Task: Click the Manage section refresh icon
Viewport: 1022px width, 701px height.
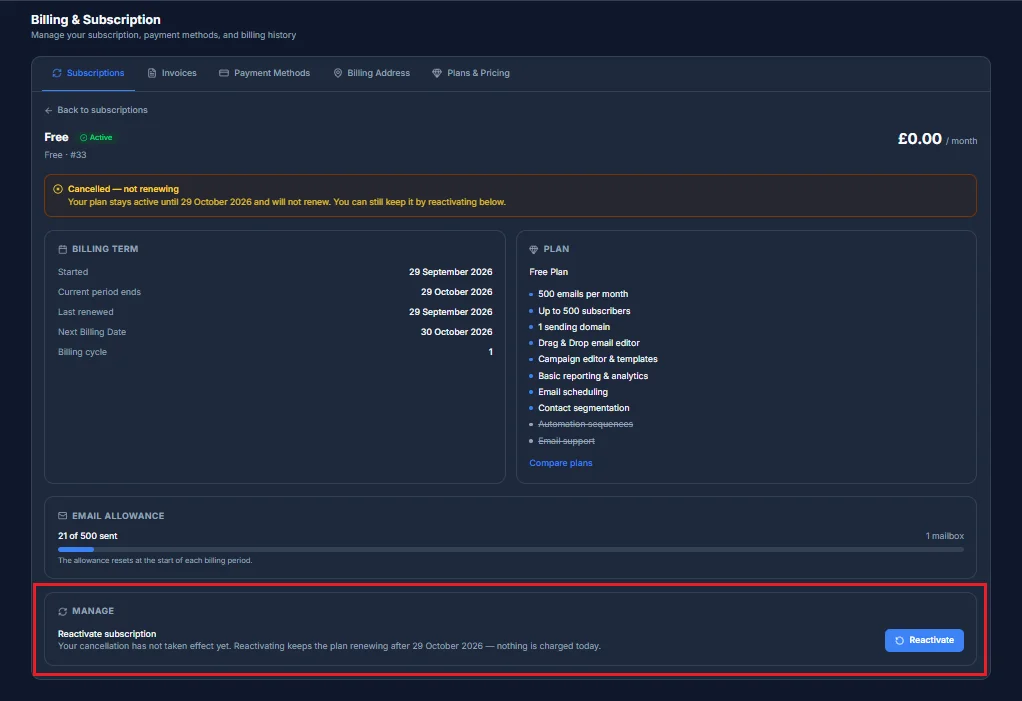Action: pyautogui.click(x=63, y=612)
